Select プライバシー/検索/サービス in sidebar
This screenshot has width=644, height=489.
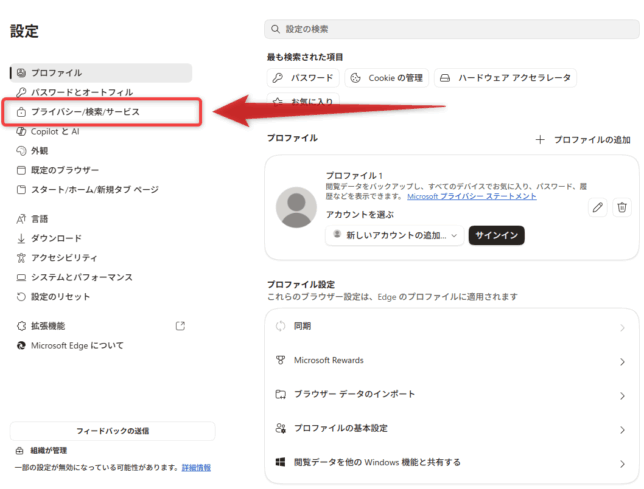pos(101,112)
